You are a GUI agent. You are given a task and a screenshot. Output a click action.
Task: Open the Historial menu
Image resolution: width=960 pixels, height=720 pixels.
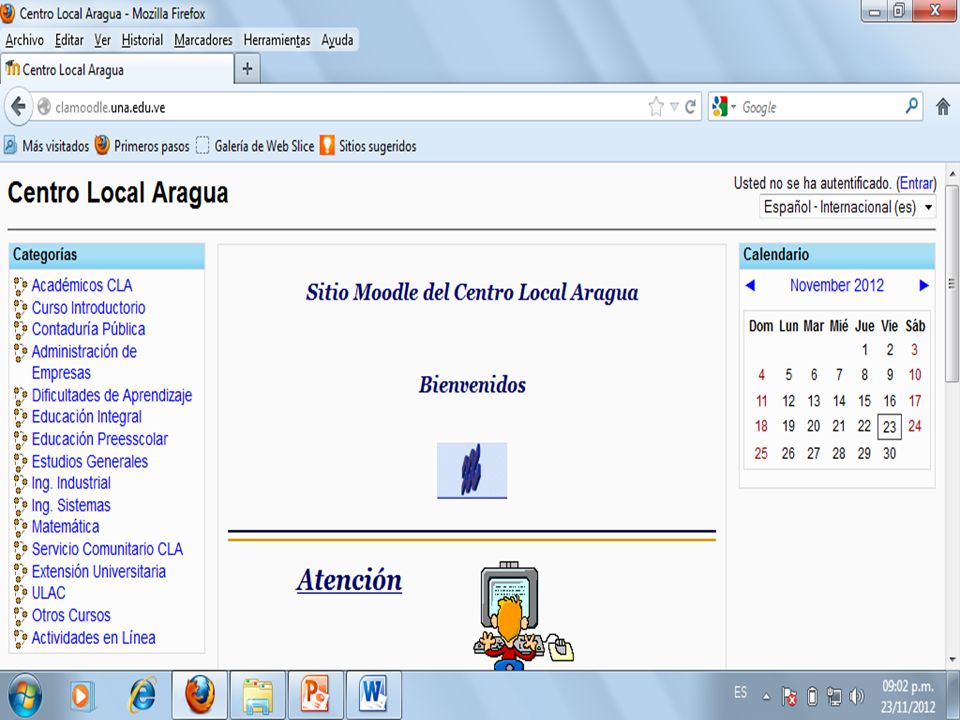click(142, 40)
